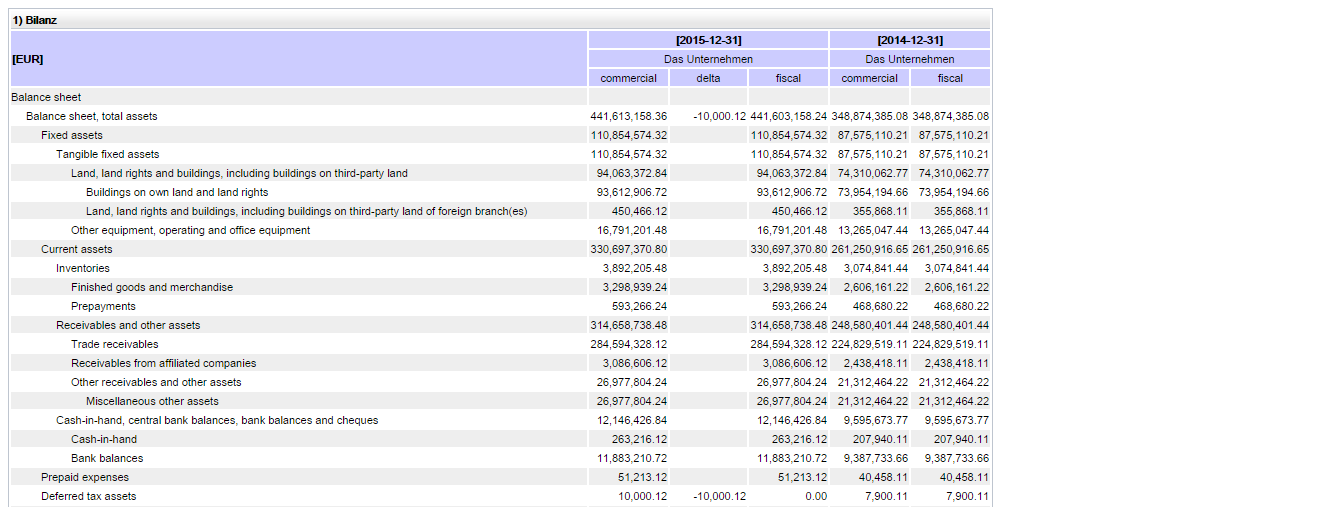This screenshot has width=1333, height=513.
Task: Click the total assets delta value -10,000.12
Action: pyautogui.click(x=719, y=116)
